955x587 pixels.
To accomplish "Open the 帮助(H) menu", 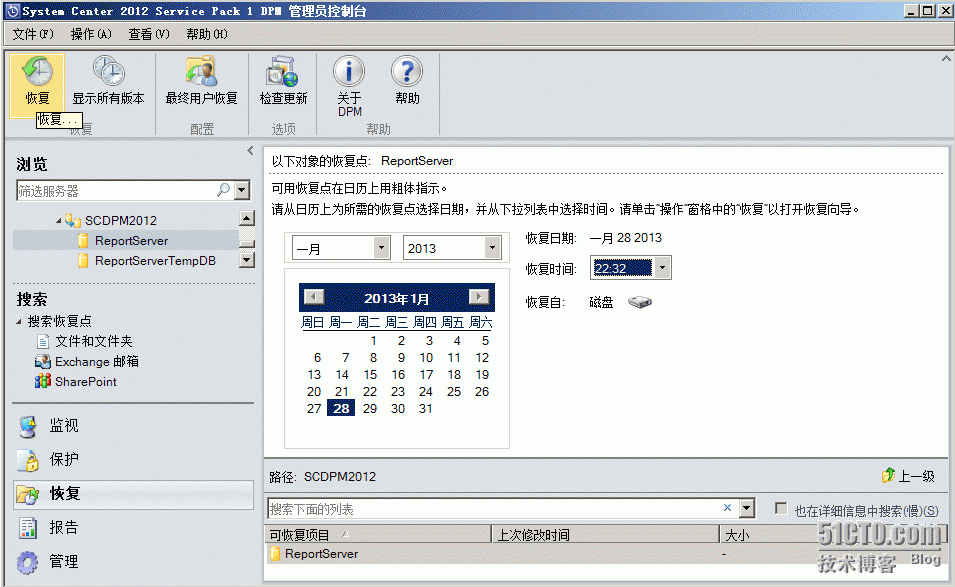I will pos(206,34).
